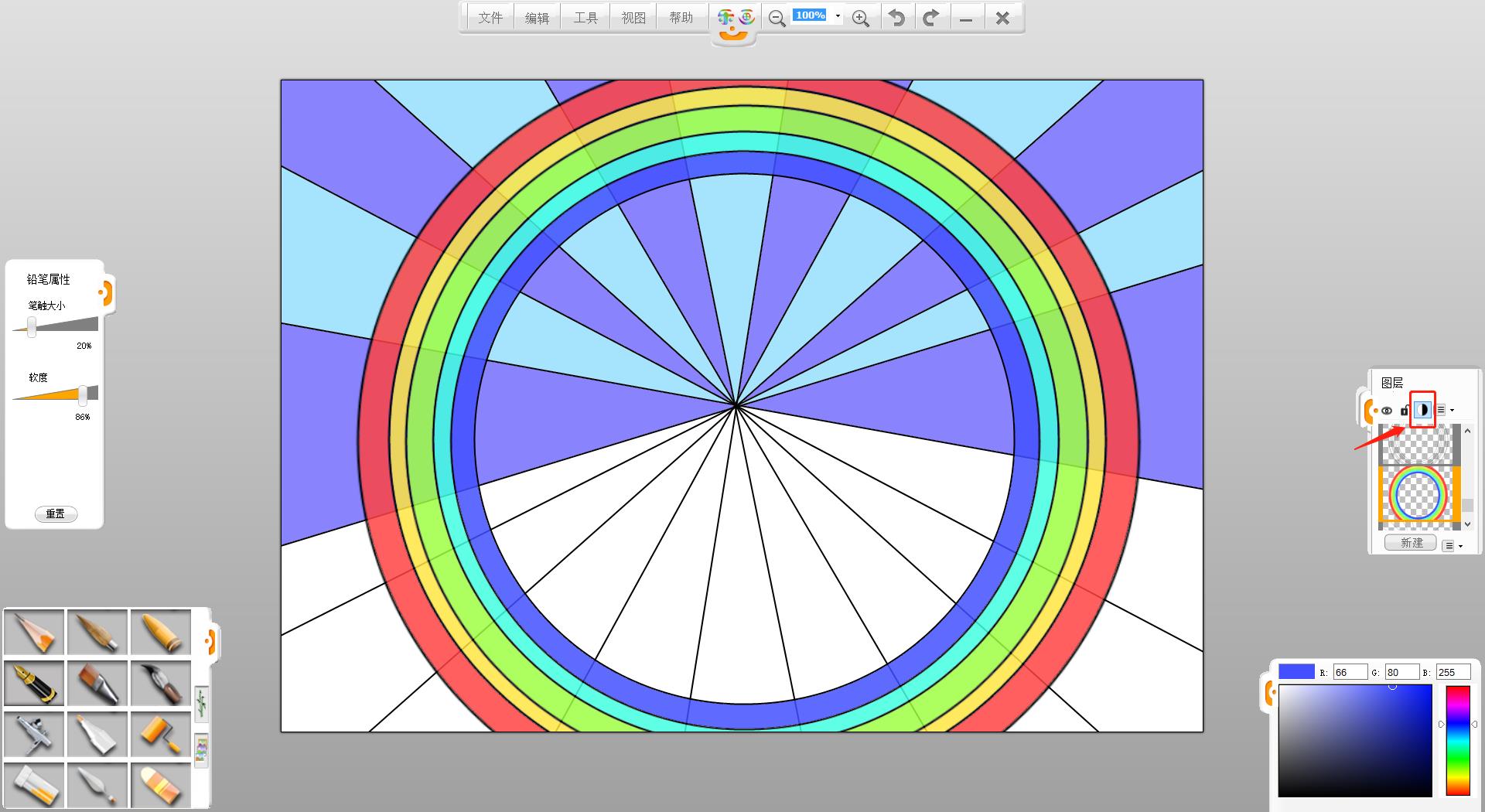This screenshot has height=812, width=1485.
Task: Click 新建 to create new layer
Action: point(1411,543)
